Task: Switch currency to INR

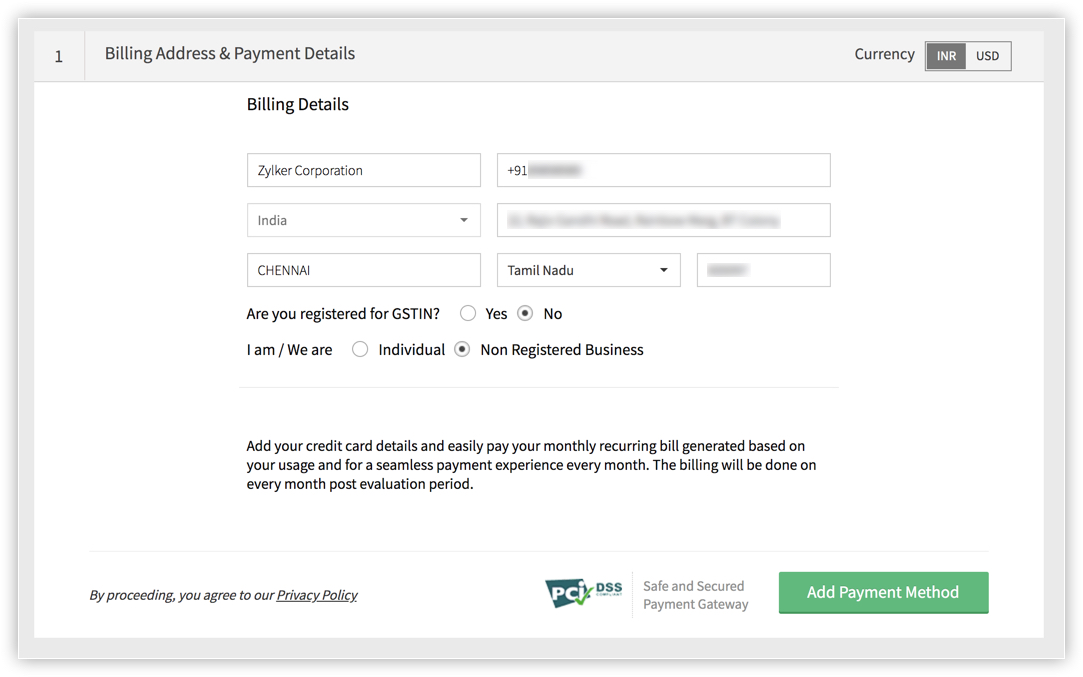Action: pyautogui.click(x=946, y=56)
